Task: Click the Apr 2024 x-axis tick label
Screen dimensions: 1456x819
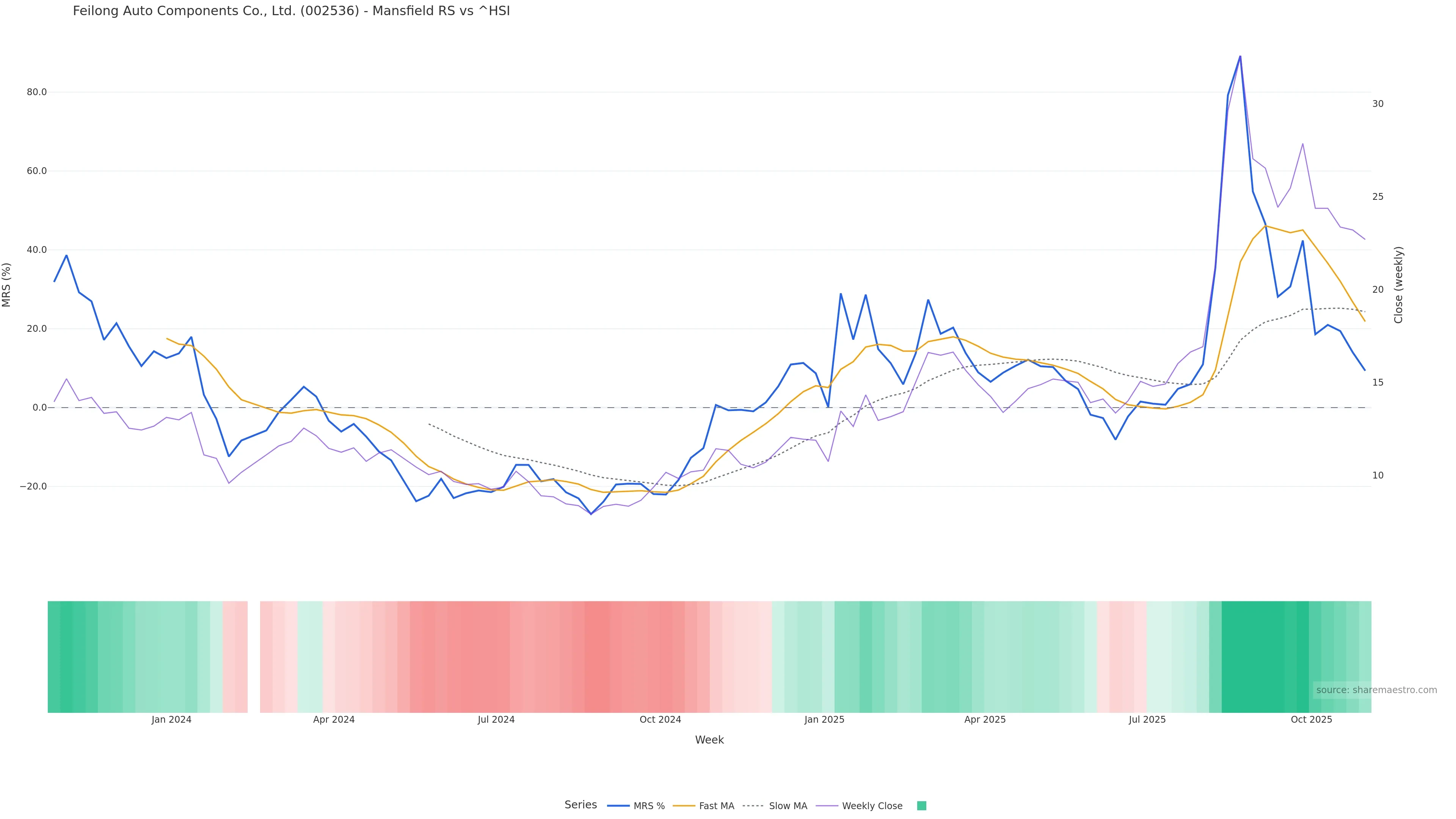Action: [334, 720]
